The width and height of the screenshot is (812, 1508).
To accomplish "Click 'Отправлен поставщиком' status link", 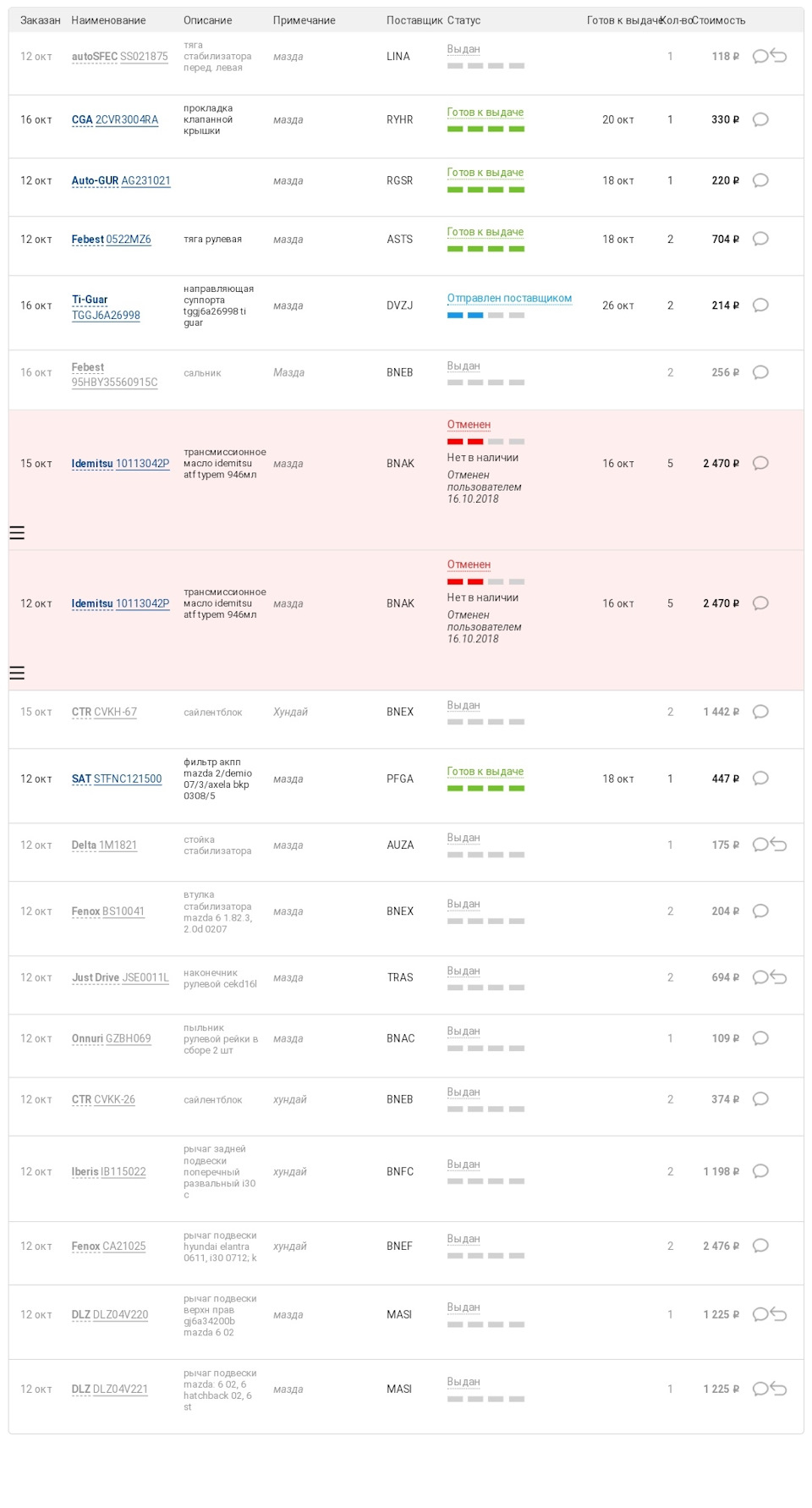I will 509,298.
